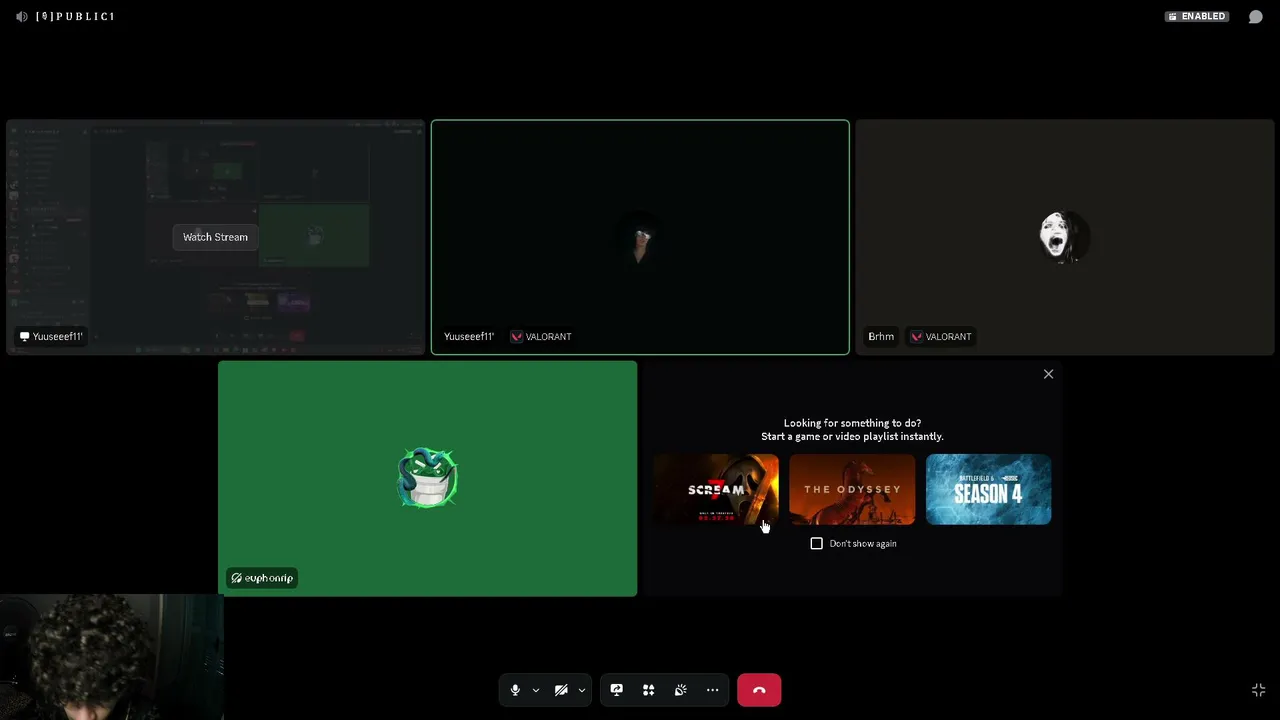
Task: Click the muted icon on euphonrip tag
Action: click(236, 578)
